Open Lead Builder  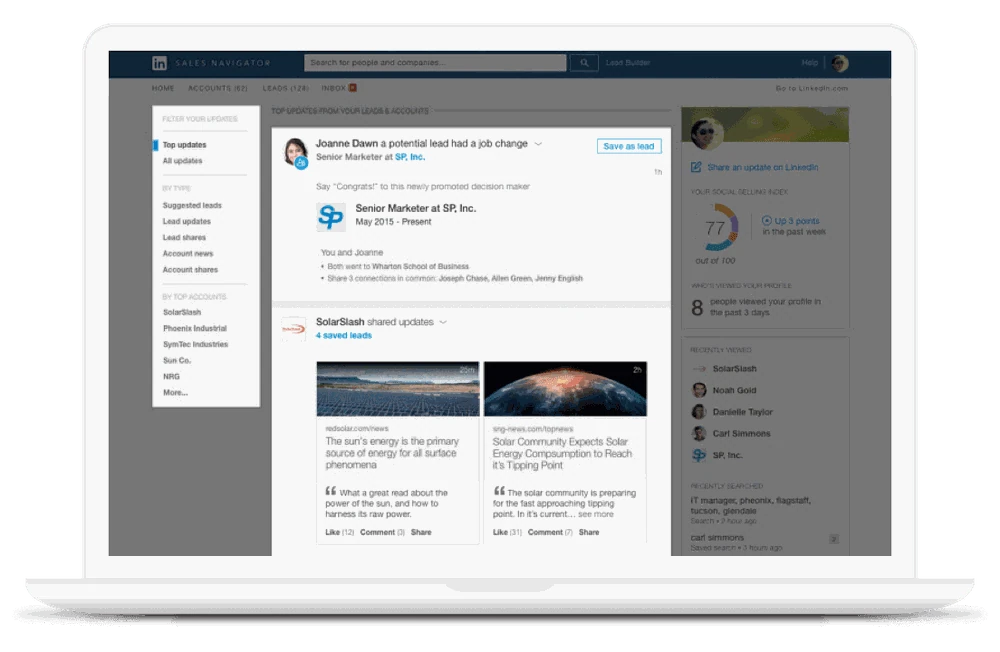point(628,63)
